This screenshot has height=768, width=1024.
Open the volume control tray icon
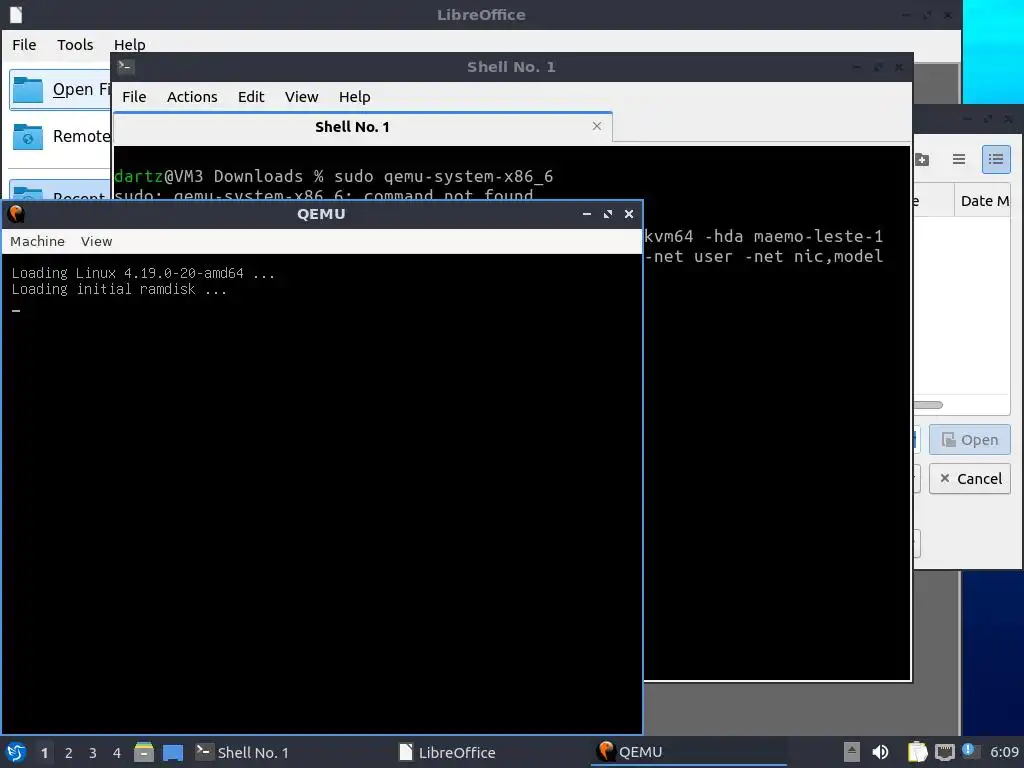880,752
